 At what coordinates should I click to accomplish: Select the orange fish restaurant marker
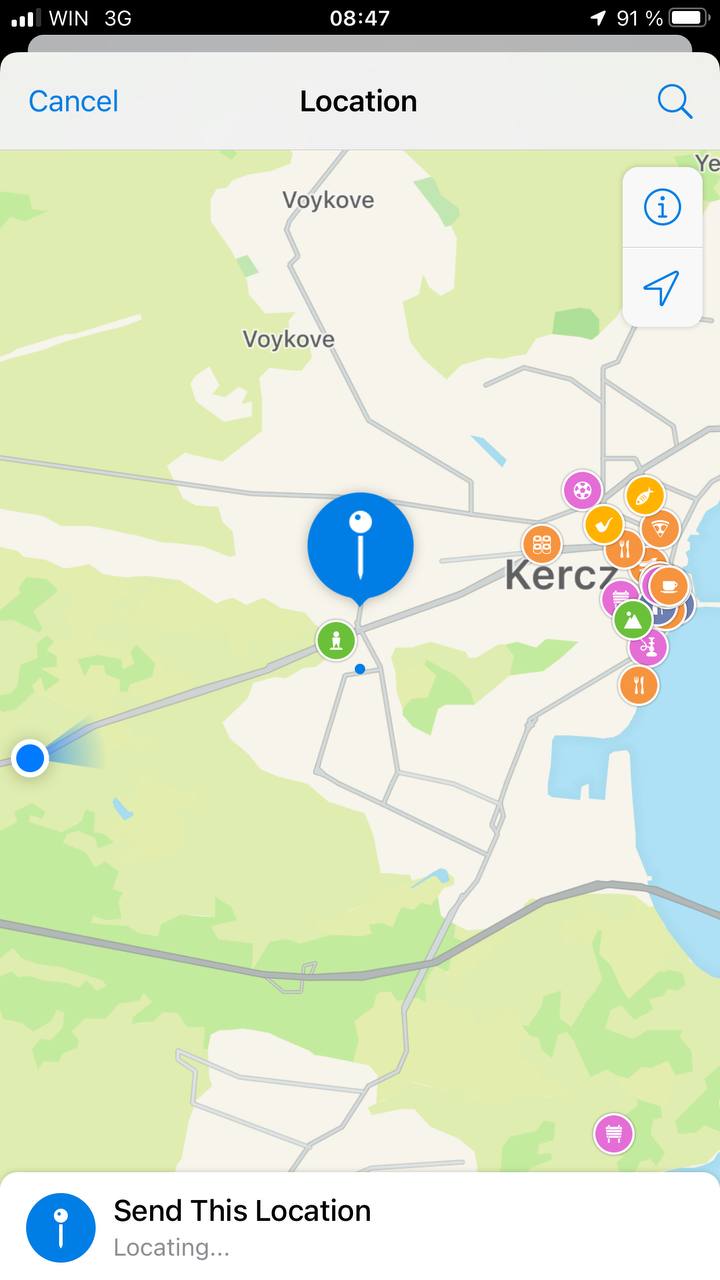point(645,495)
